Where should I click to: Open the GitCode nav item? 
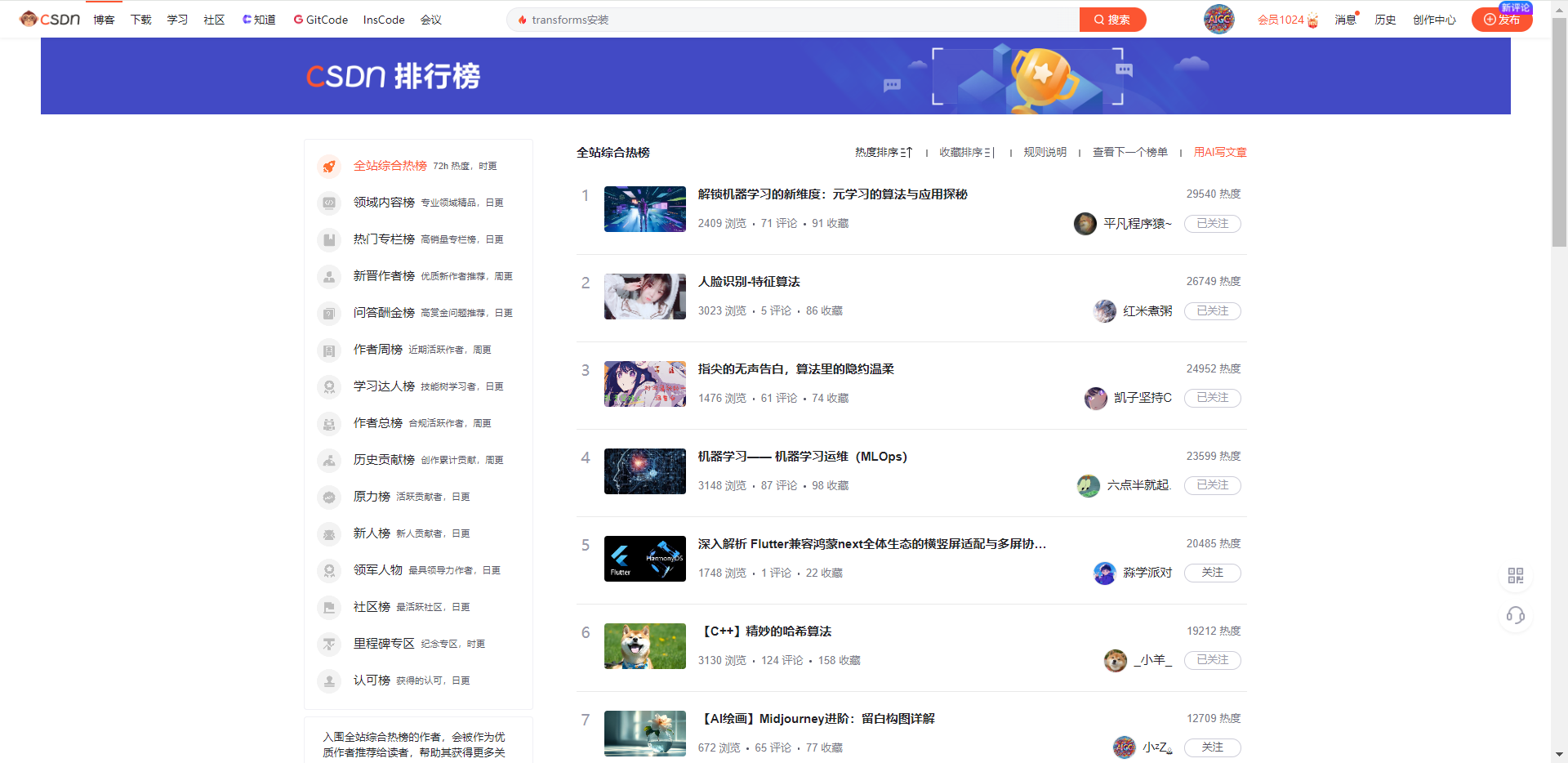coord(321,20)
